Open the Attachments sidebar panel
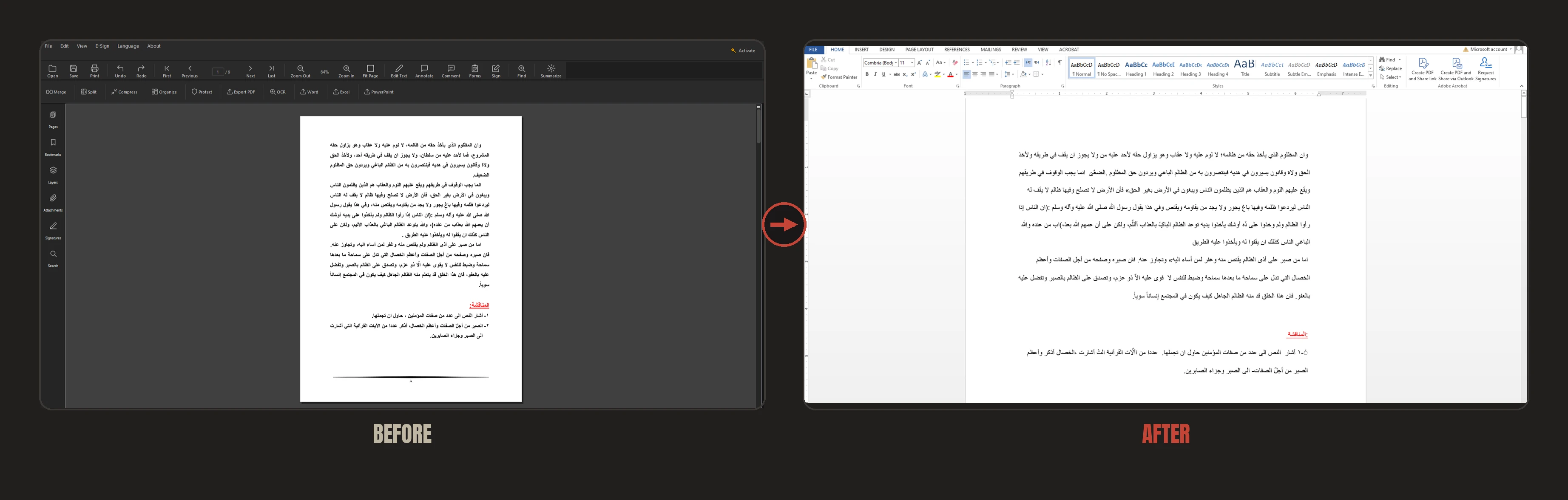This screenshot has height=500, width=1568. (53, 203)
